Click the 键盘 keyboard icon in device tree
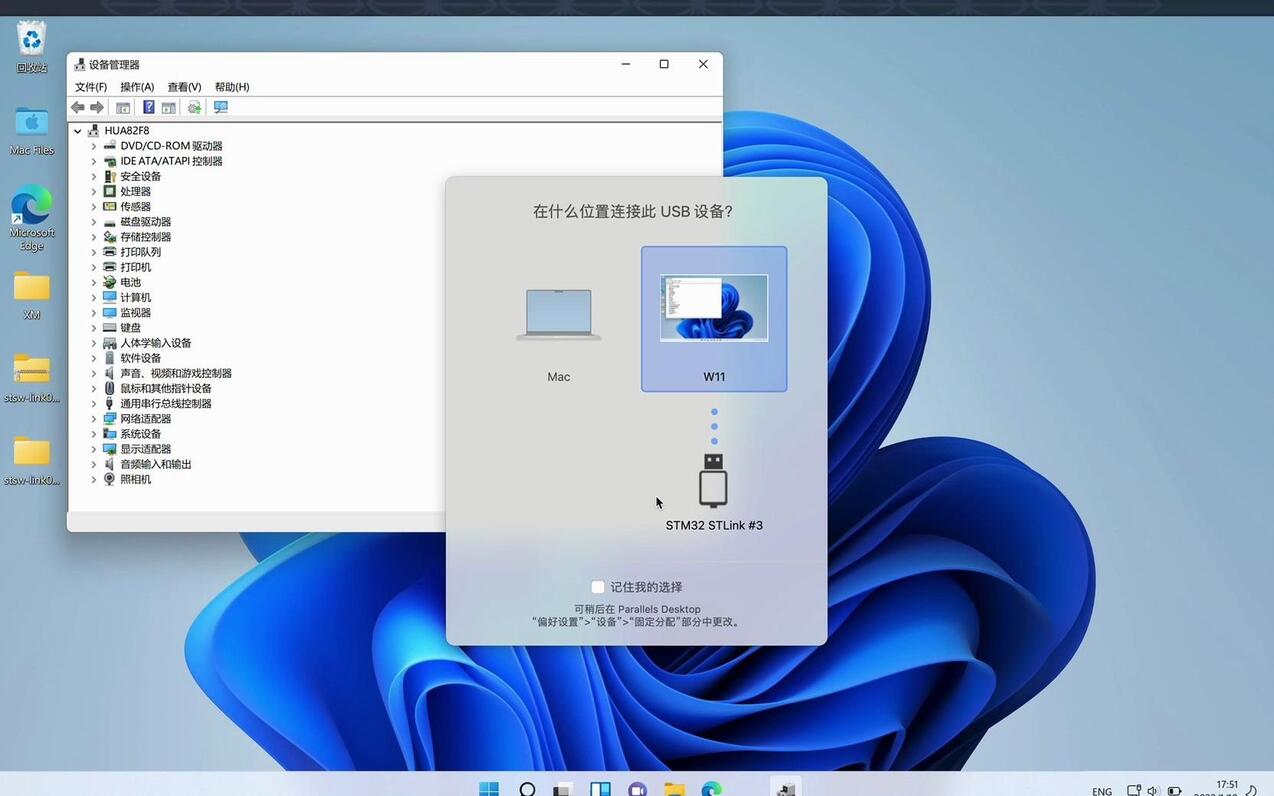Image resolution: width=1274 pixels, height=796 pixels. (110, 328)
